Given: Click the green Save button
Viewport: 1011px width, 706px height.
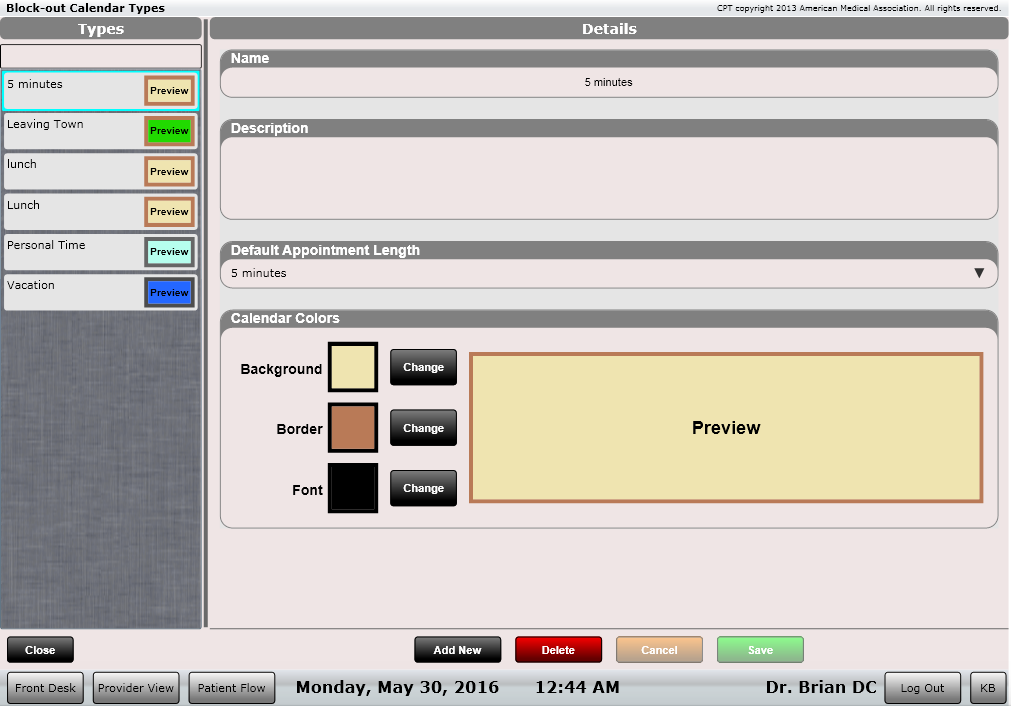Looking at the screenshot, I should pyautogui.click(x=760, y=650).
